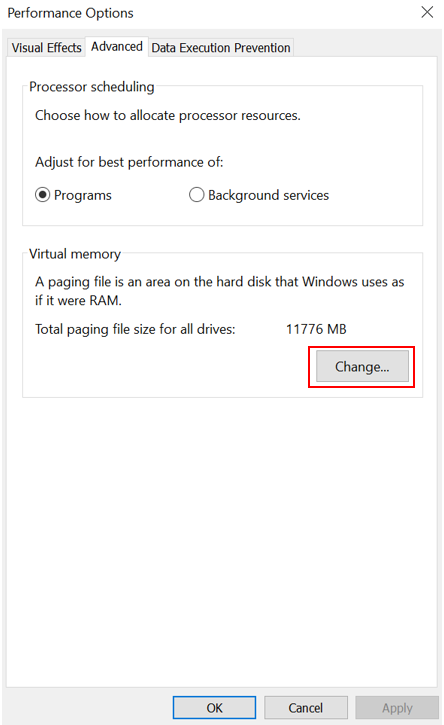Dismiss the dialog with Cancel
Screen dimensions: 444x725
tap(306, 707)
